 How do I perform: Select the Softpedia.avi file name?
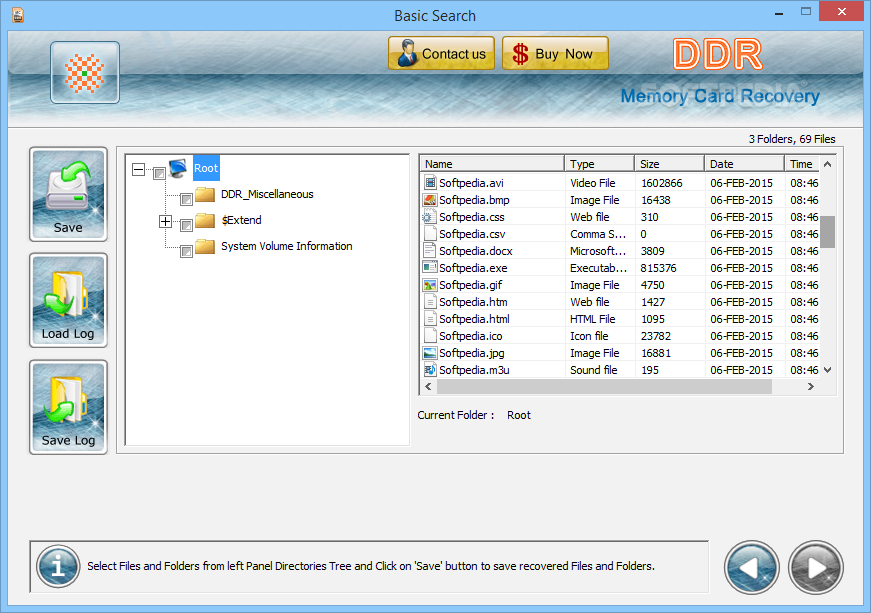click(x=471, y=183)
